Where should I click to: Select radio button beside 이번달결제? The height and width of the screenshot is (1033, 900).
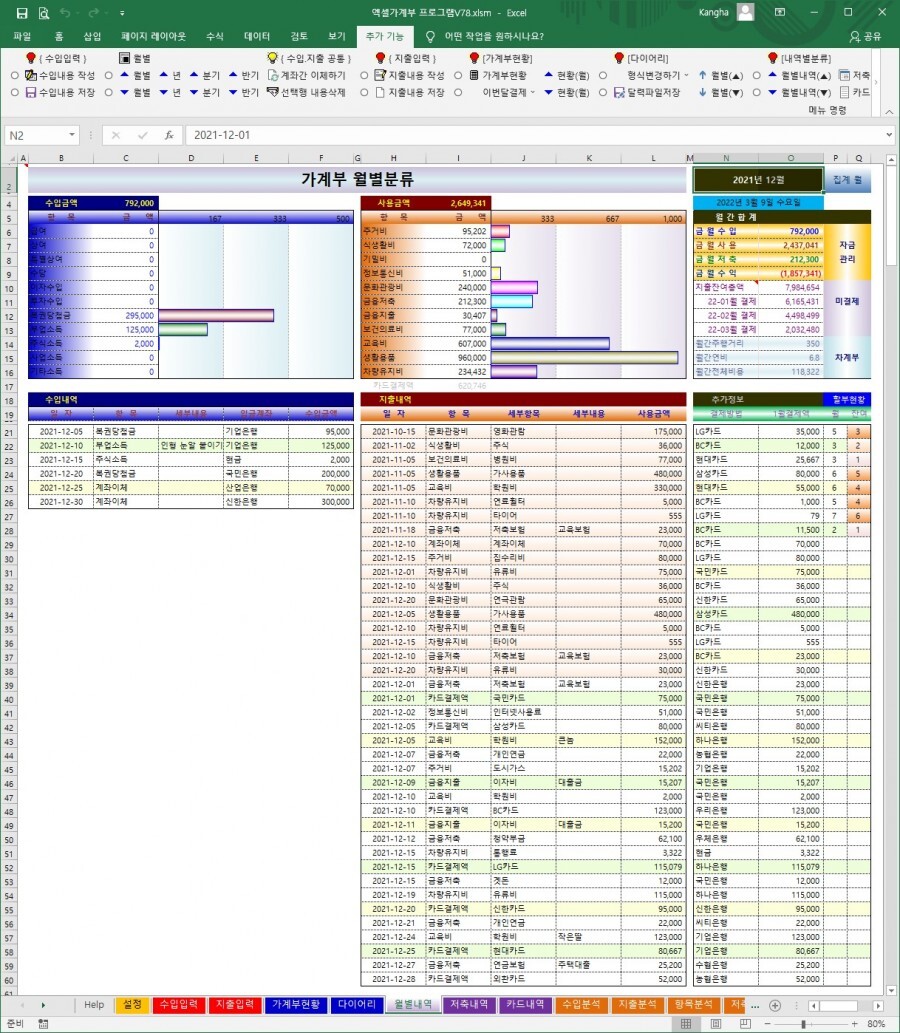pyautogui.click(x=458, y=93)
